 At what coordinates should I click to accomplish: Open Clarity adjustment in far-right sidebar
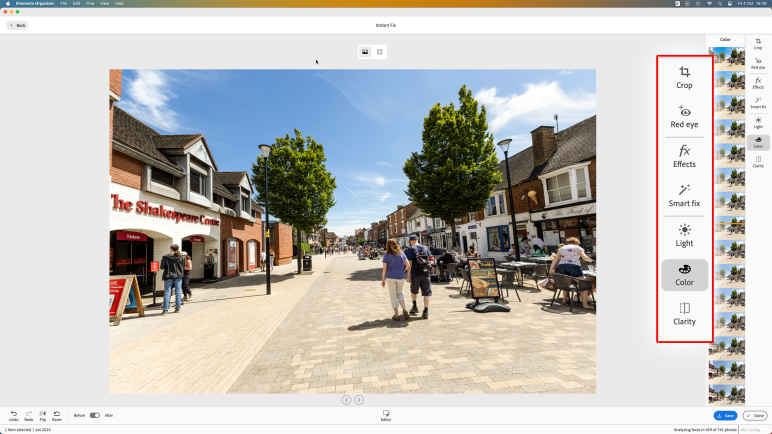pos(757,161)
